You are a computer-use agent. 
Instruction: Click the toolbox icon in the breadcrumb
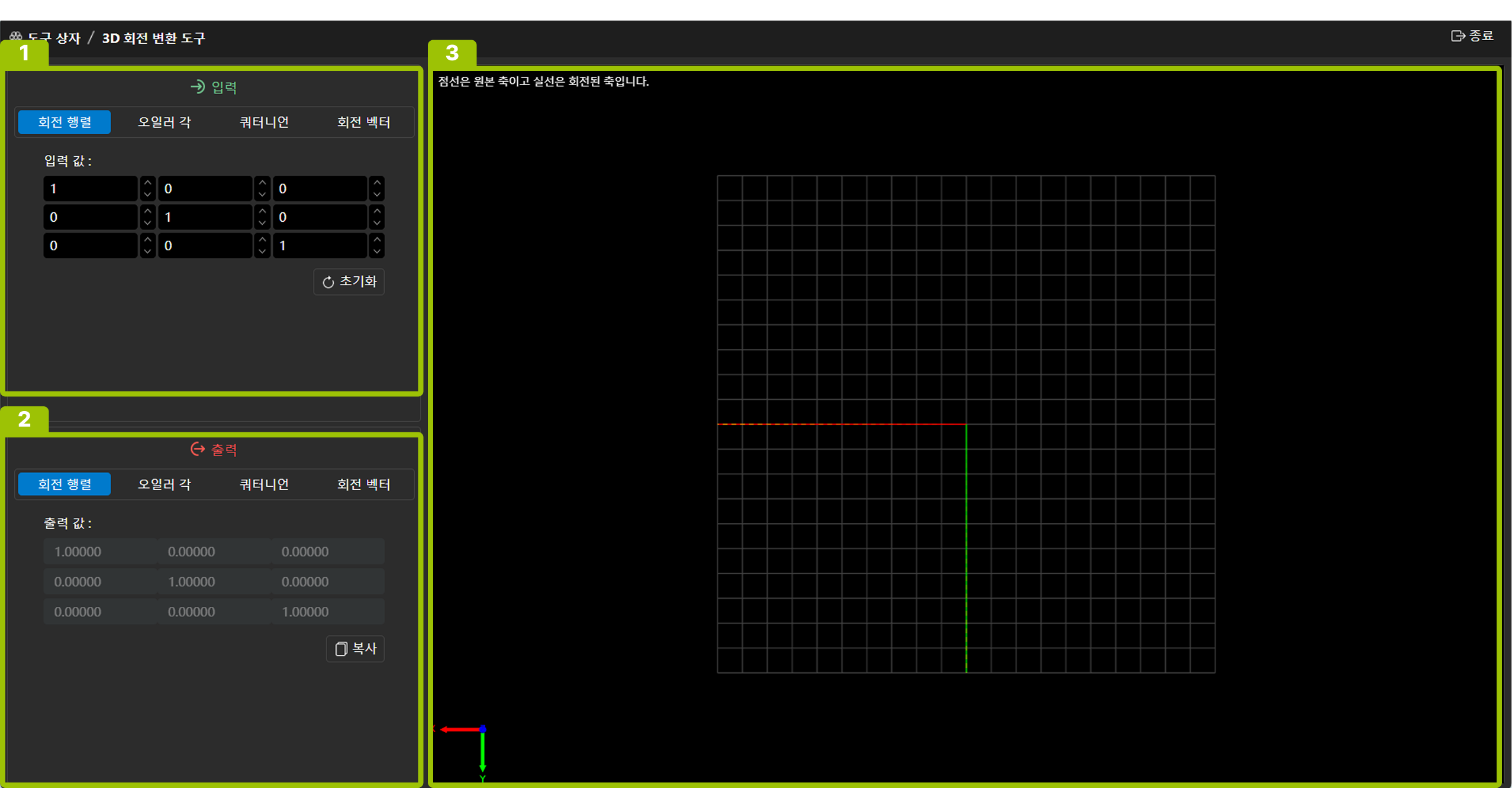[16, 38]
